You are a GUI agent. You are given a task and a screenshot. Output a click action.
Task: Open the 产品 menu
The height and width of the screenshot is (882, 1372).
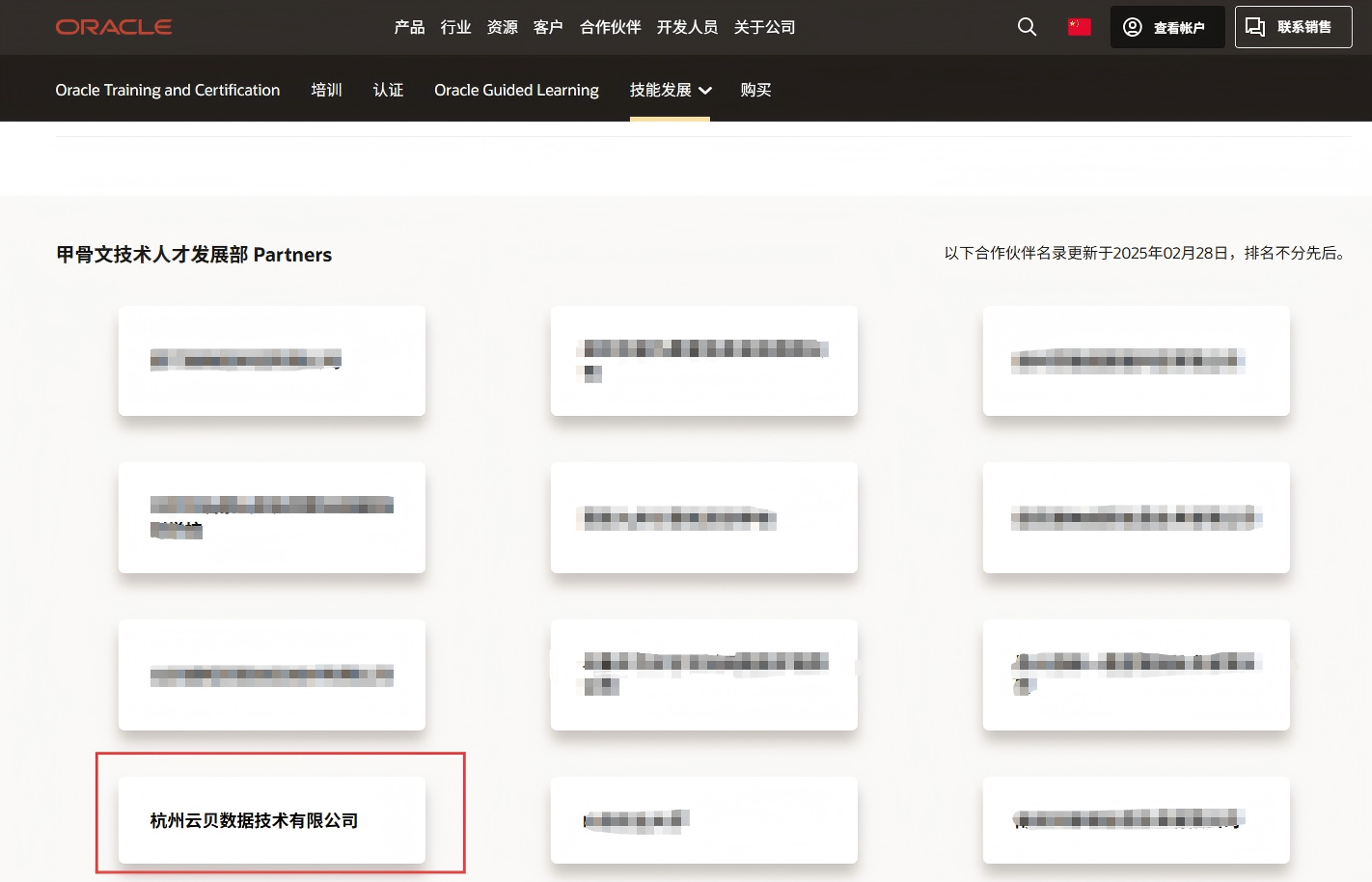(x=410, y=27)
